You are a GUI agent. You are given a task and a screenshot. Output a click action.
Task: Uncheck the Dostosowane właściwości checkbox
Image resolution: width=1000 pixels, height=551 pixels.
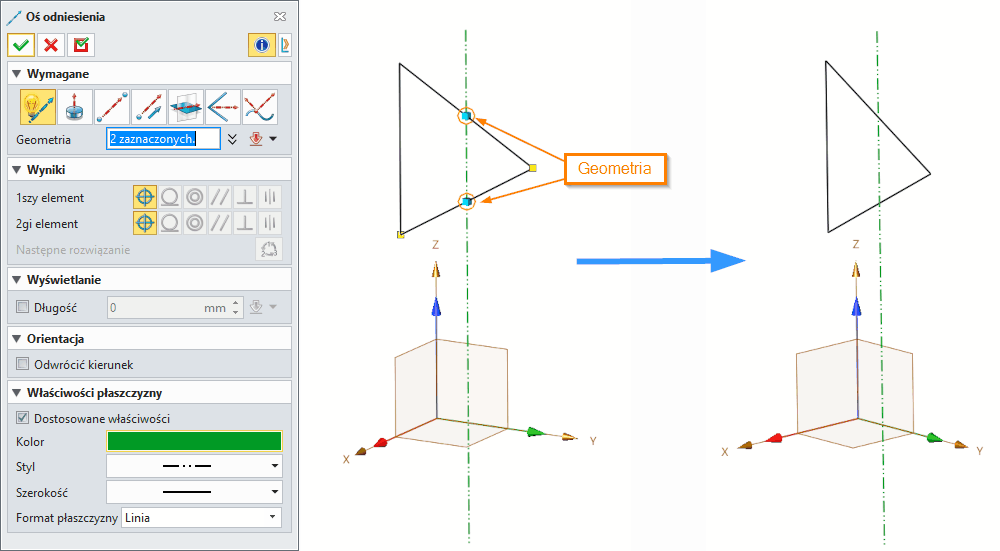[23, 418]
